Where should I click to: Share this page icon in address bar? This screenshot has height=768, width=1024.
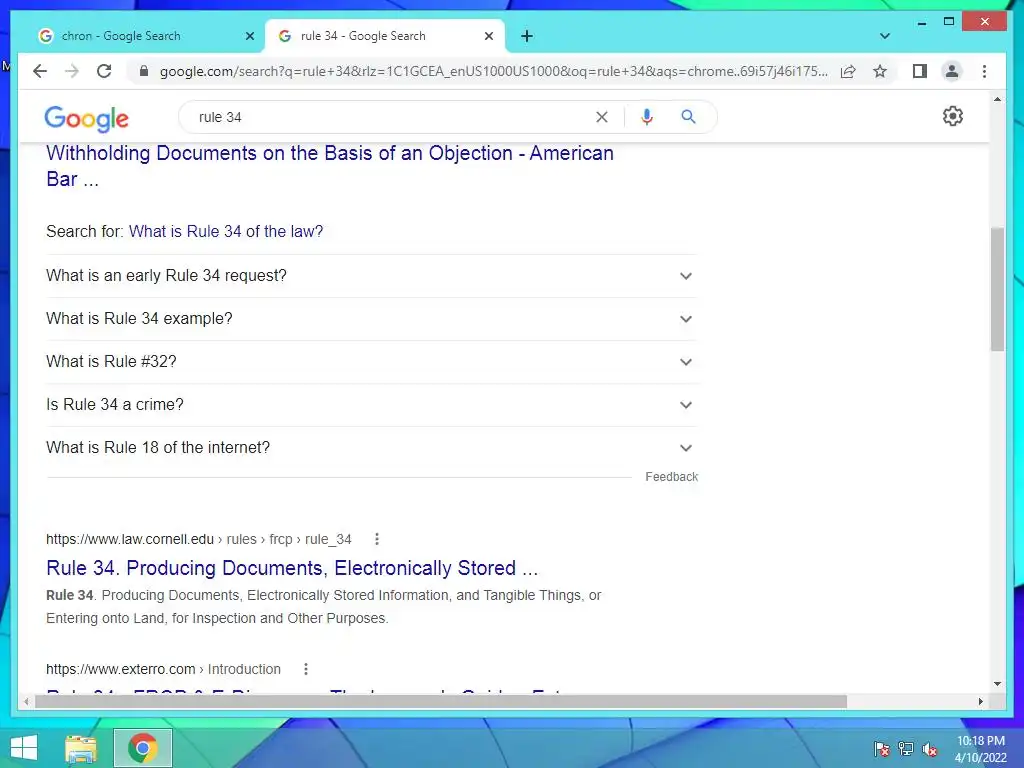coord(848,71)
